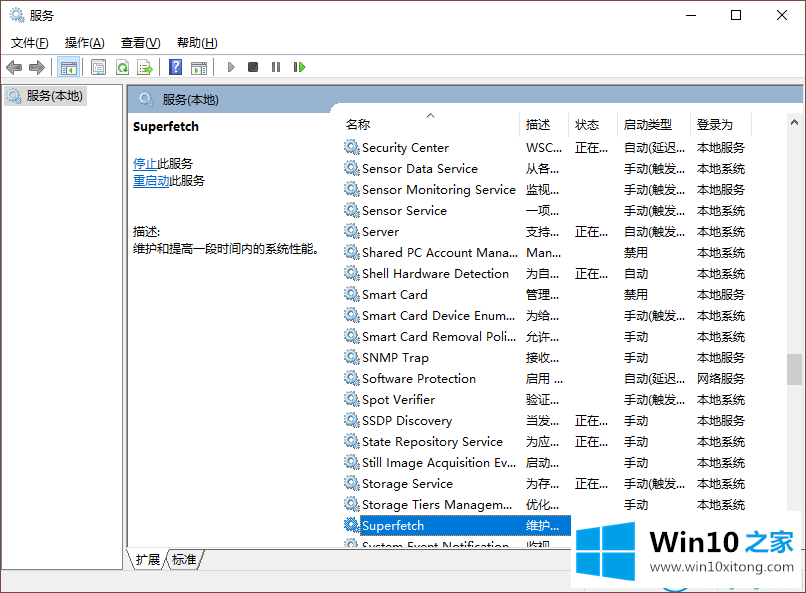Image resolution: width=806 pixels, height=593 pixels.
Task: Open the 操作(A) menu
Action: click(x=85, y=43)
